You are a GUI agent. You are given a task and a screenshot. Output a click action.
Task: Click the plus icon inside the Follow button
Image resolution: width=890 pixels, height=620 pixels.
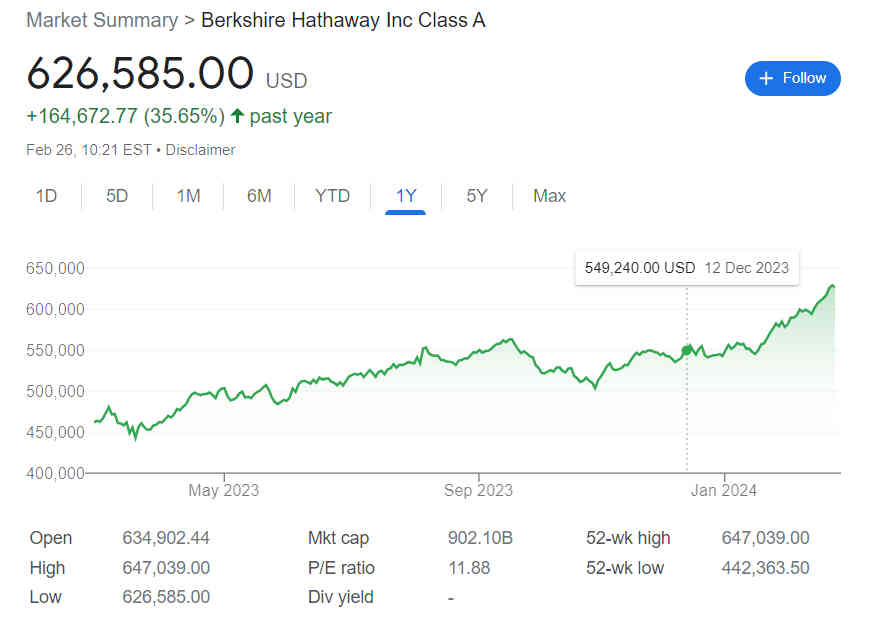coord(766,78)
